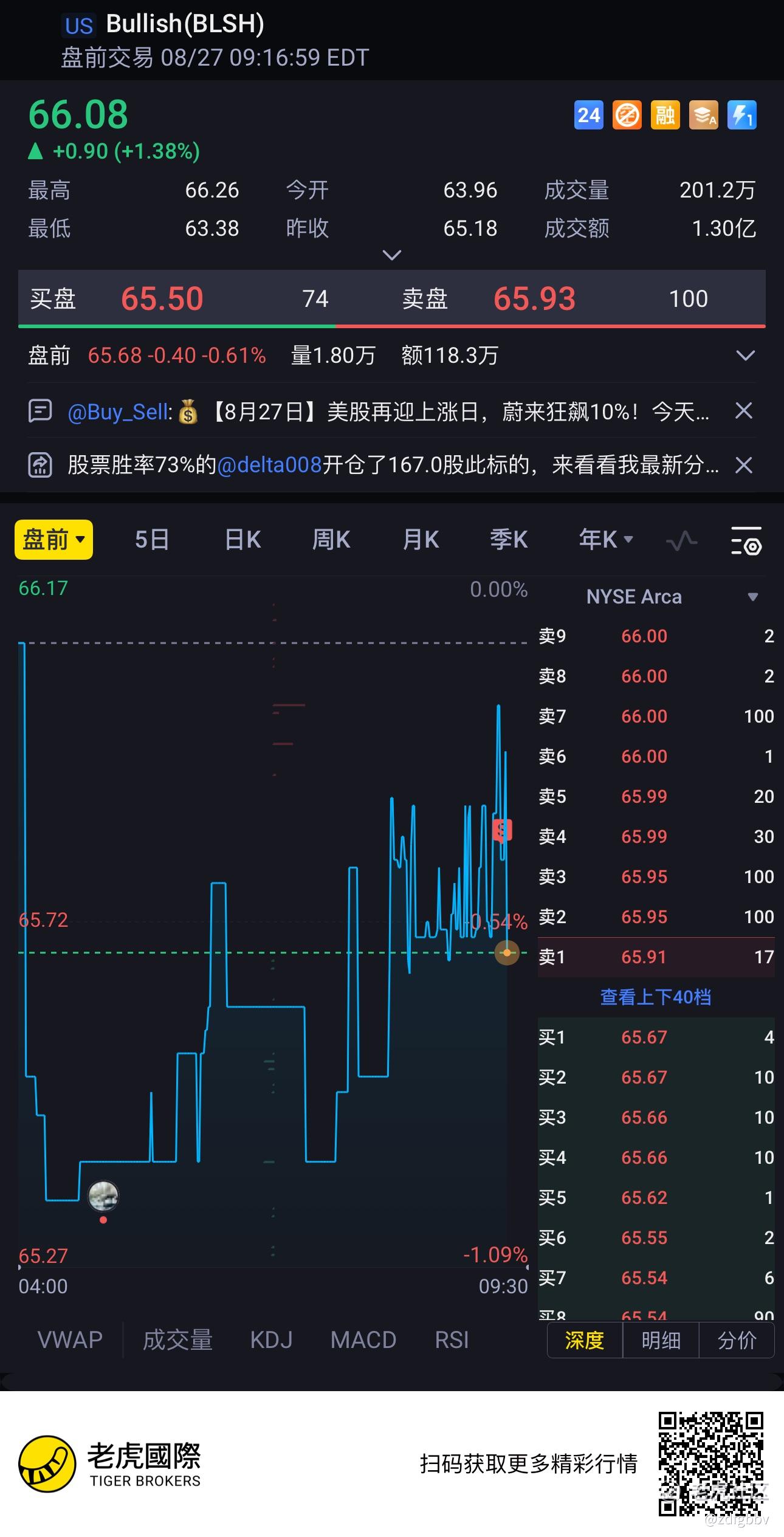Open the comment icon beside @Buy_Sell post

point(40,411)
